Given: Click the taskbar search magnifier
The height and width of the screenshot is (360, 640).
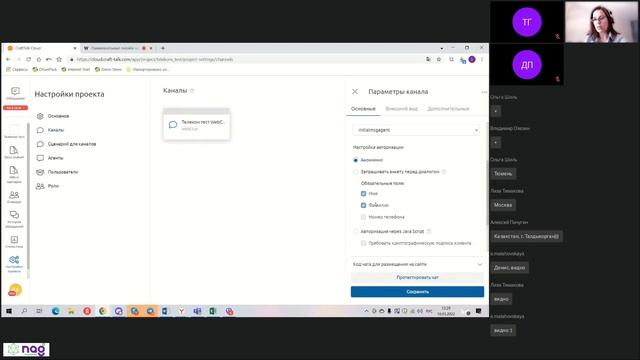Looking at the screenshot, I should 24,311.
